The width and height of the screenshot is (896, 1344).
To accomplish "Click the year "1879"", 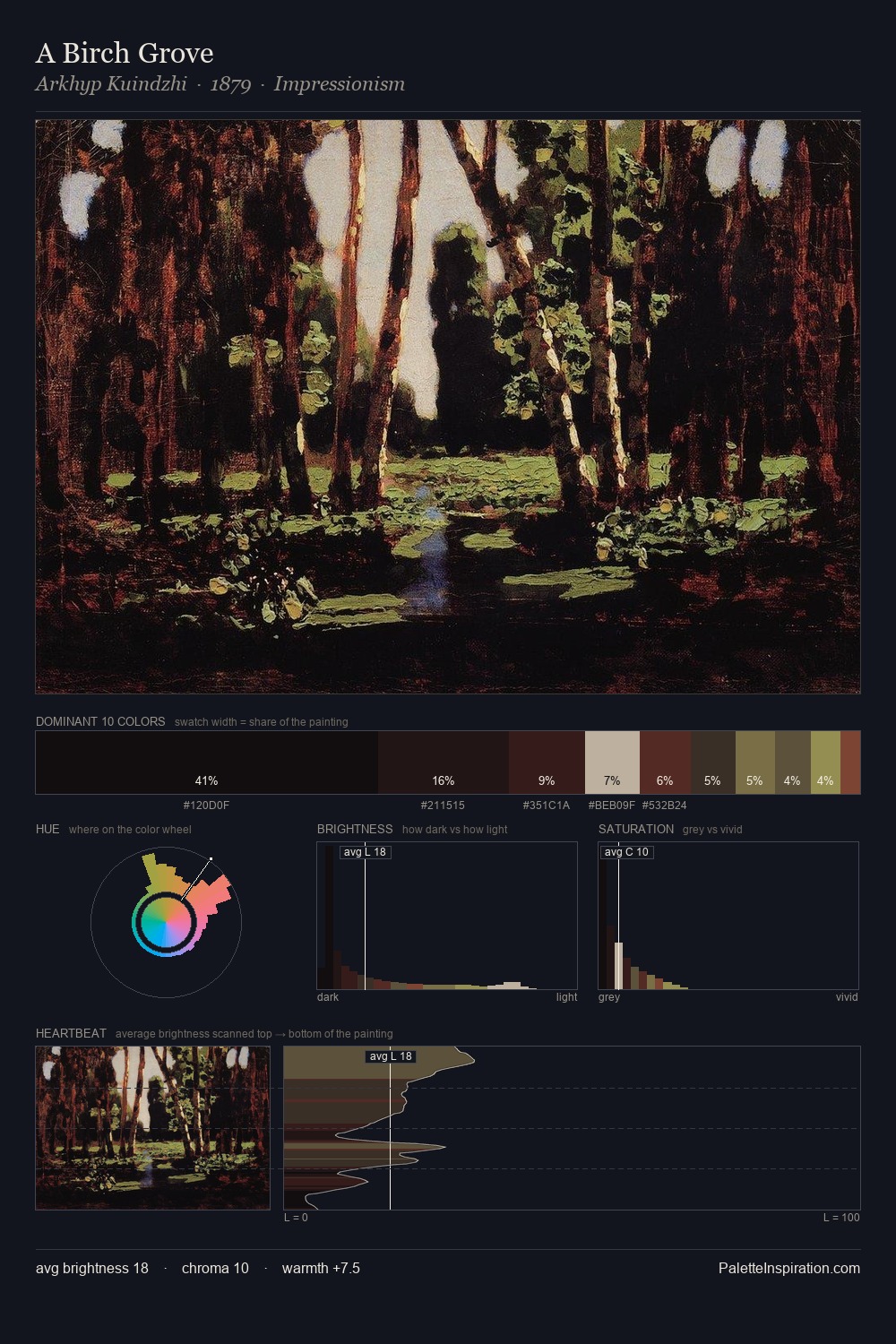I will point(230,84).
